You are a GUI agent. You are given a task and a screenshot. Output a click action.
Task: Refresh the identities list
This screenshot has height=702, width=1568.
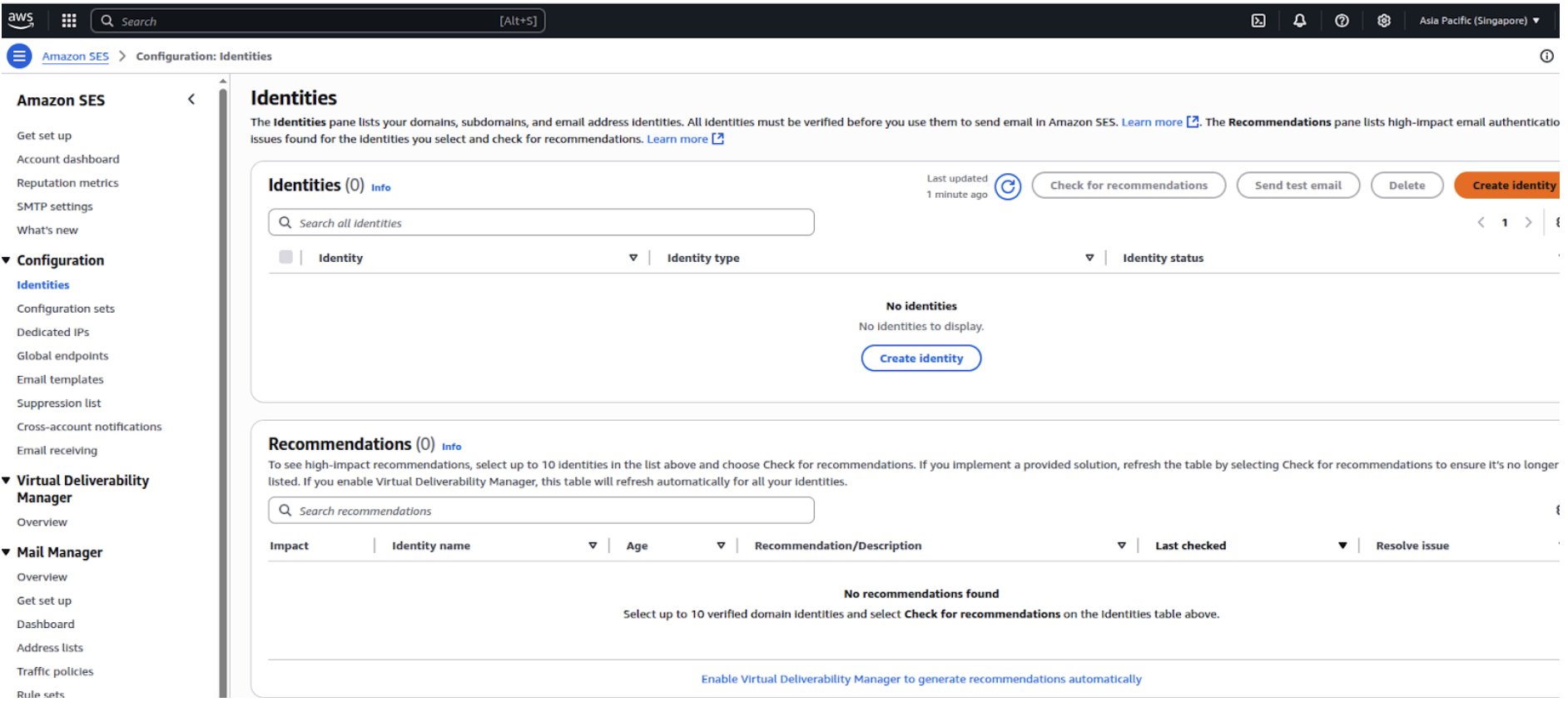(1008, 187)
